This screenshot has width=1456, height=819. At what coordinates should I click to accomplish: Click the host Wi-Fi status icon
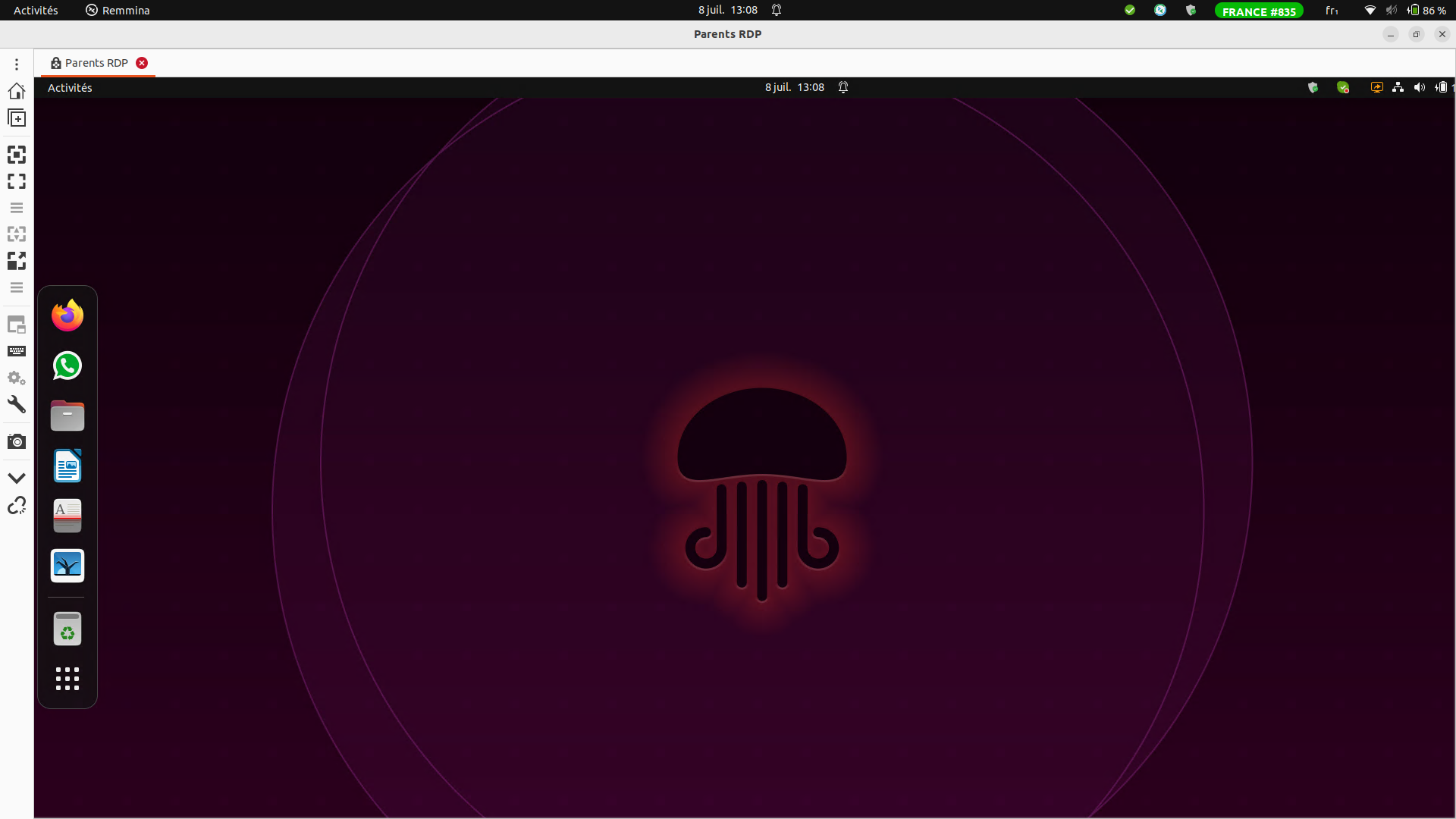(1370, 11)
